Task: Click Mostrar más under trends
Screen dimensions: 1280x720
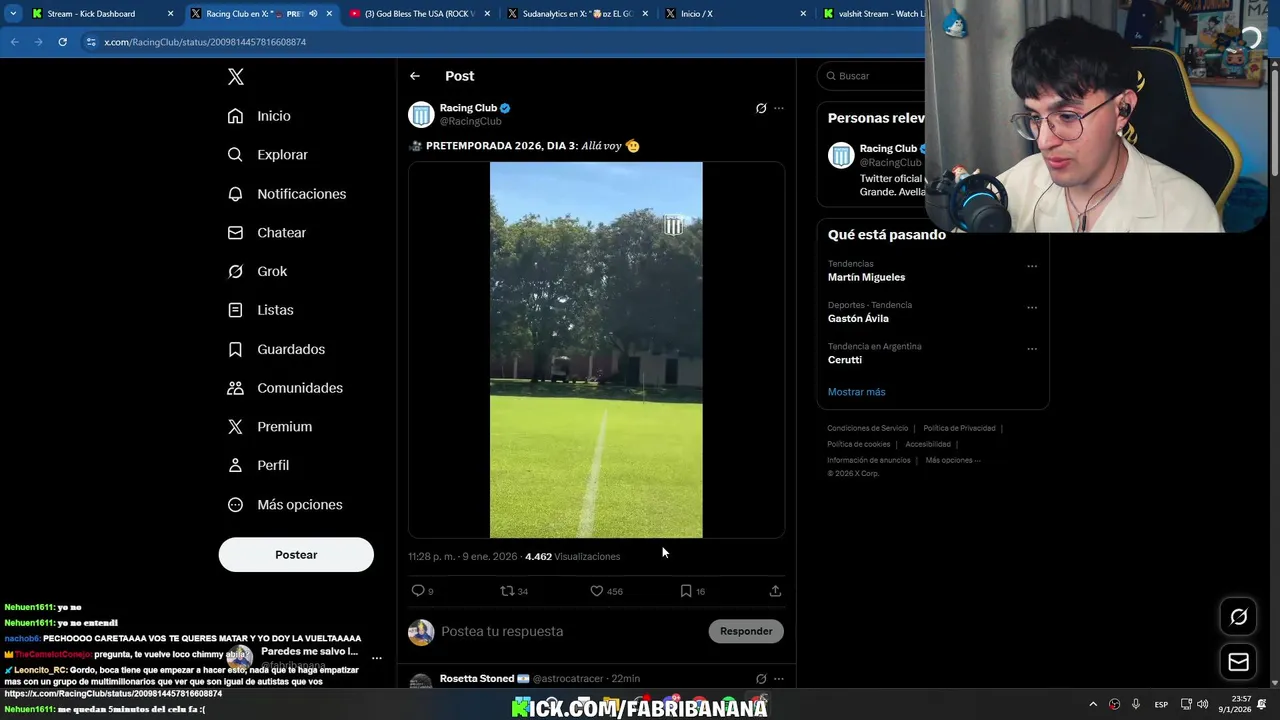Action: (856, 392)
